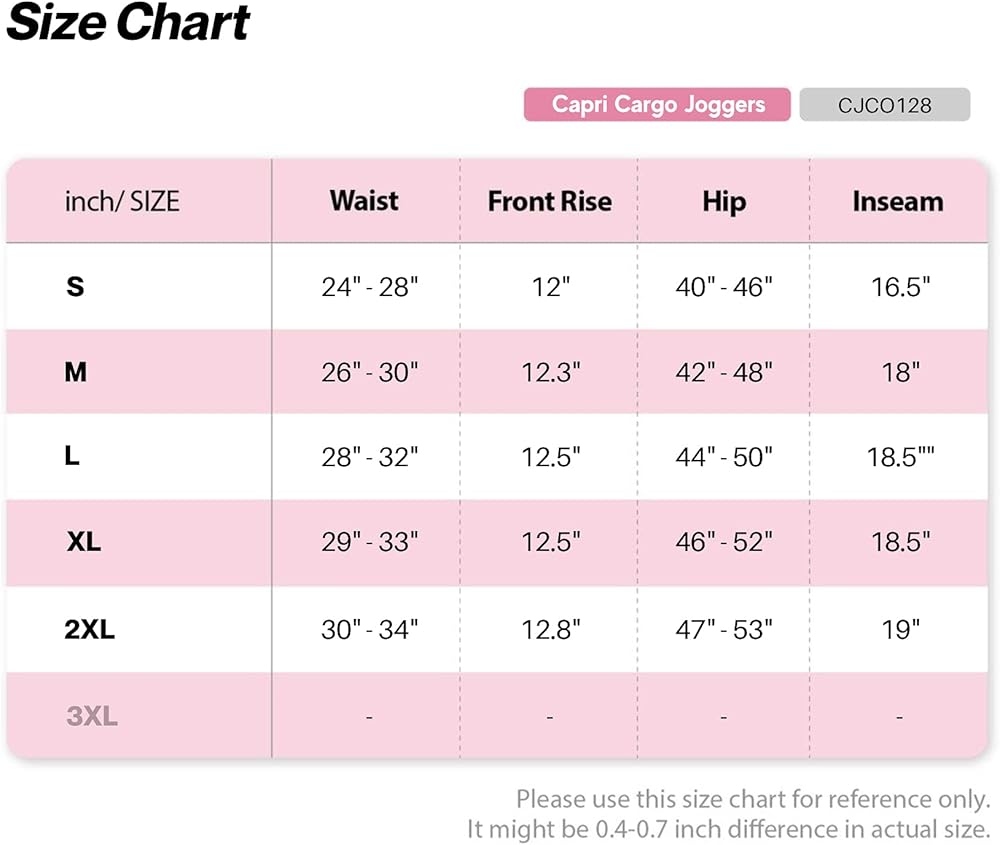Click the 12.8" front rise value

(x=550, y=630)
